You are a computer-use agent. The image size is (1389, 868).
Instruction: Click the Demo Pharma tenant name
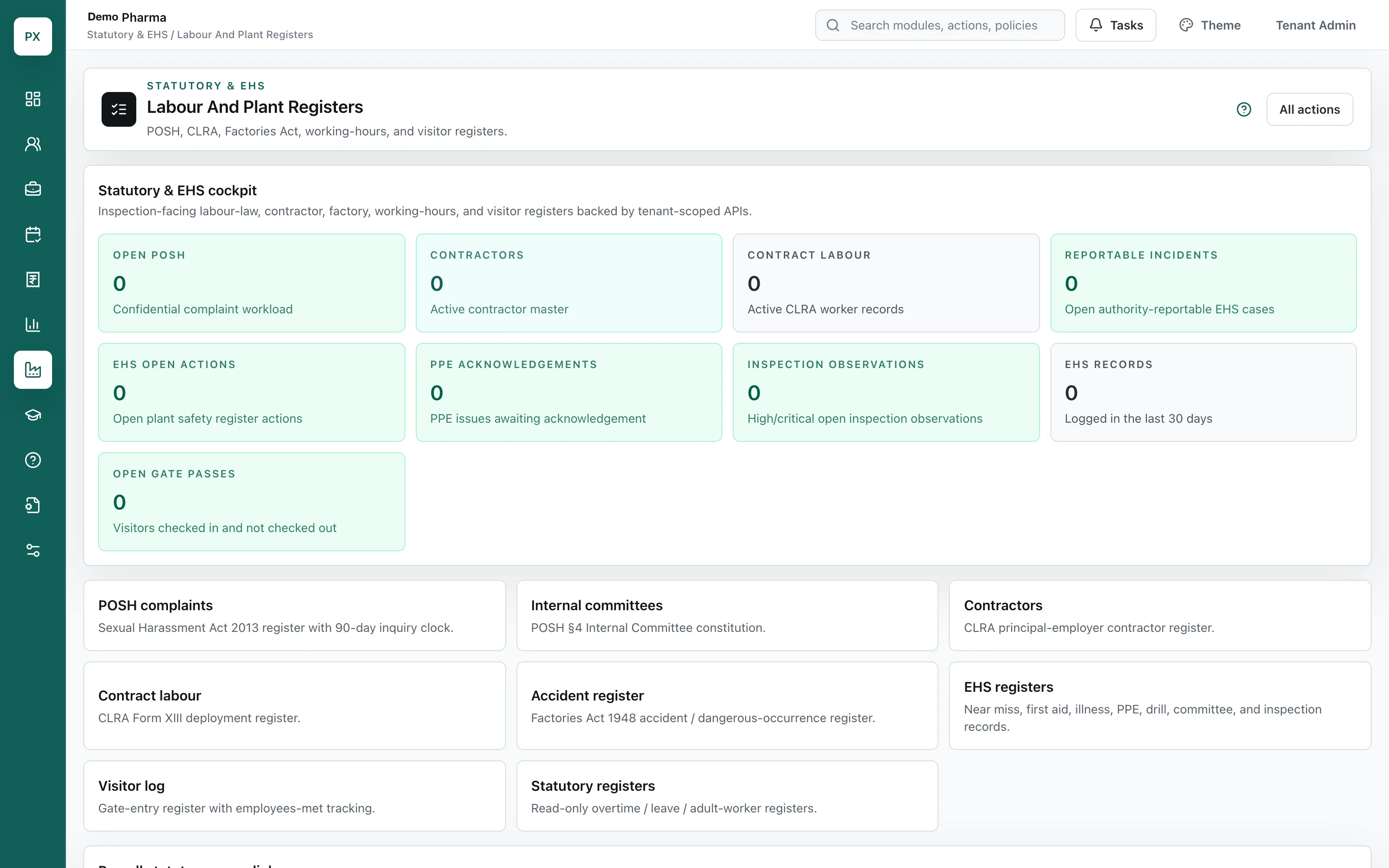pyautogui.click(x=127, y=17)
